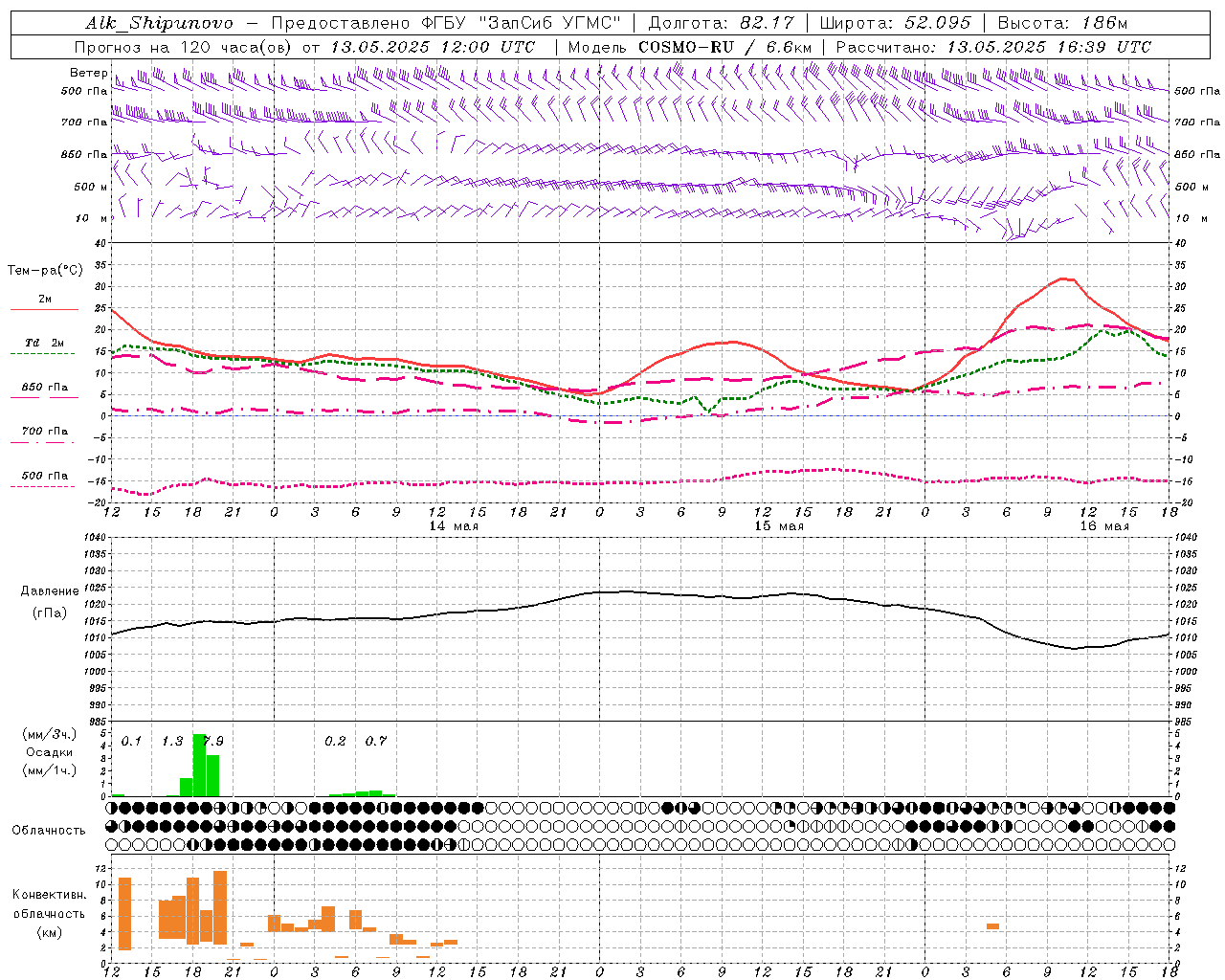This screenshot has width=1225, height=980.
Task: Click the "Высота: 186м" value
Action: pos(1062,23)
